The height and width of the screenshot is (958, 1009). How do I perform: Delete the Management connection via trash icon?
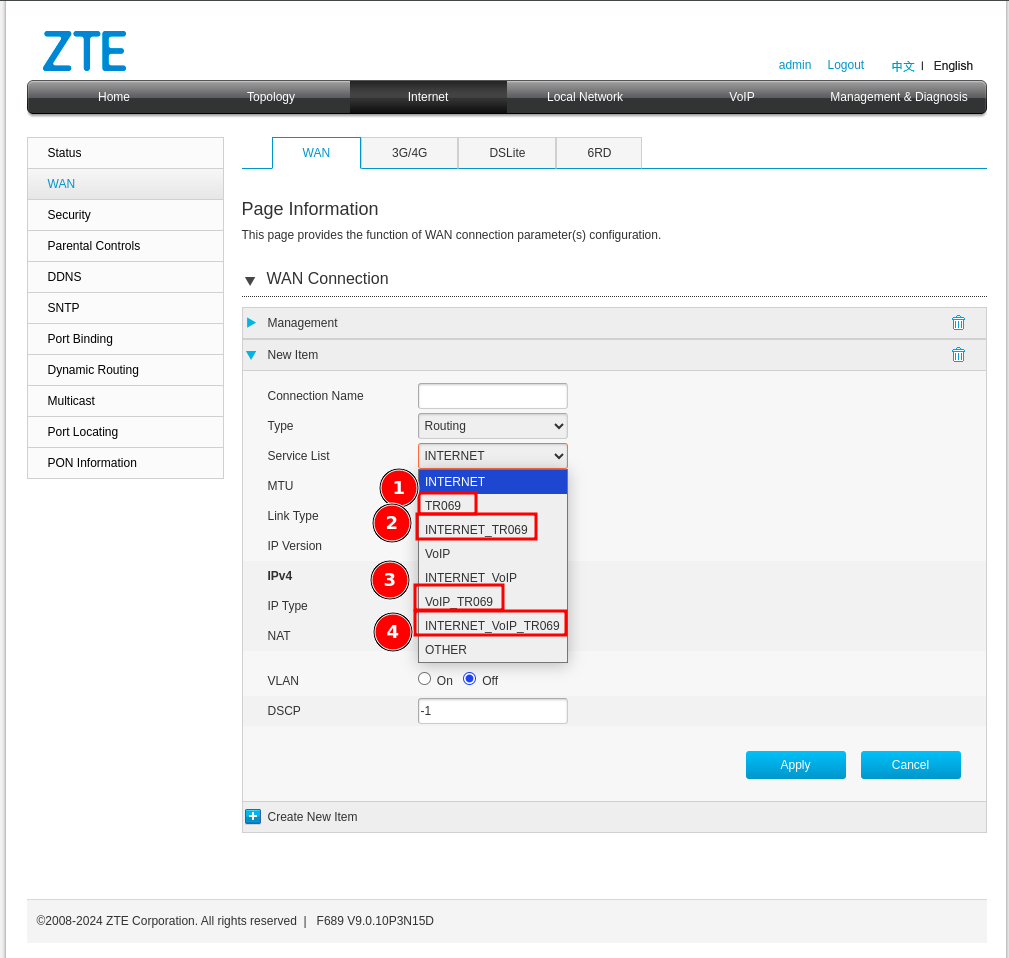click(x=958, y=323)
